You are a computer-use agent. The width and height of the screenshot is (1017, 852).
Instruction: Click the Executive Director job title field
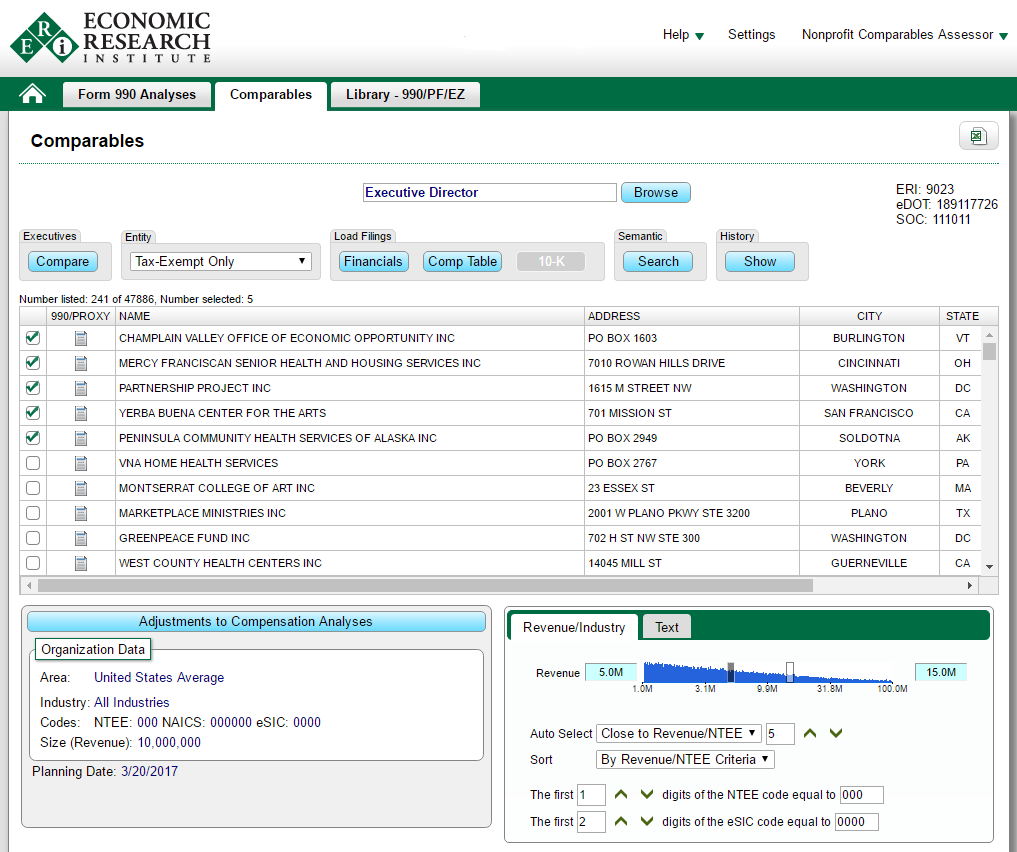click(489, 193)
